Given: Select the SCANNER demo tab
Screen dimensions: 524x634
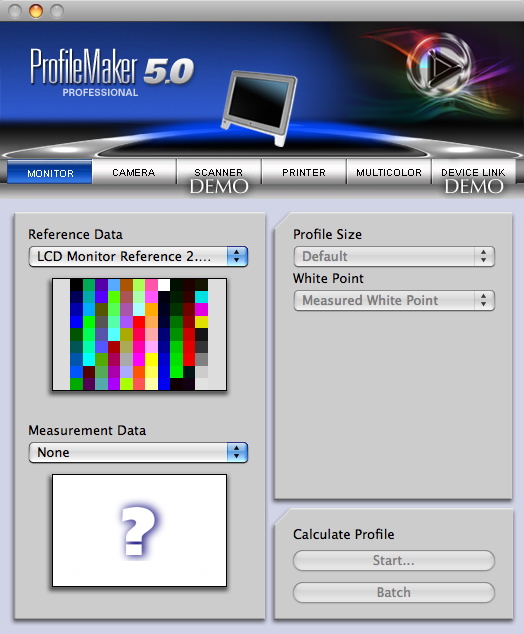Looking at the screenshot, I should [x=219, y=173].
